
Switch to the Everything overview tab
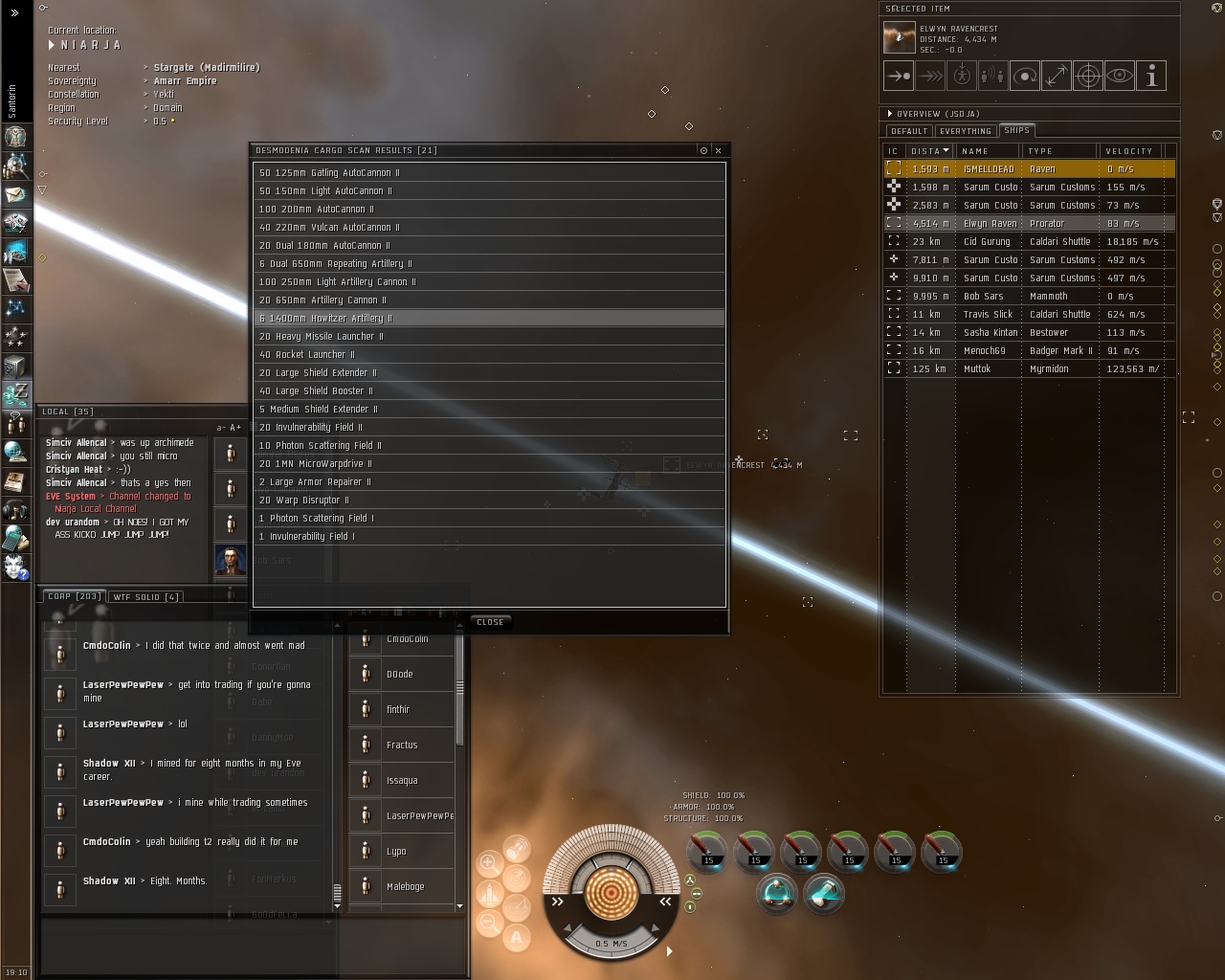point(965,131)
